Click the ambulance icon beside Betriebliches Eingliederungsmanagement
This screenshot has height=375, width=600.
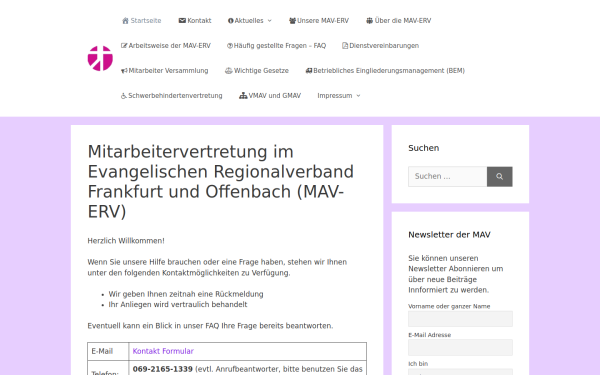[309, 70]
